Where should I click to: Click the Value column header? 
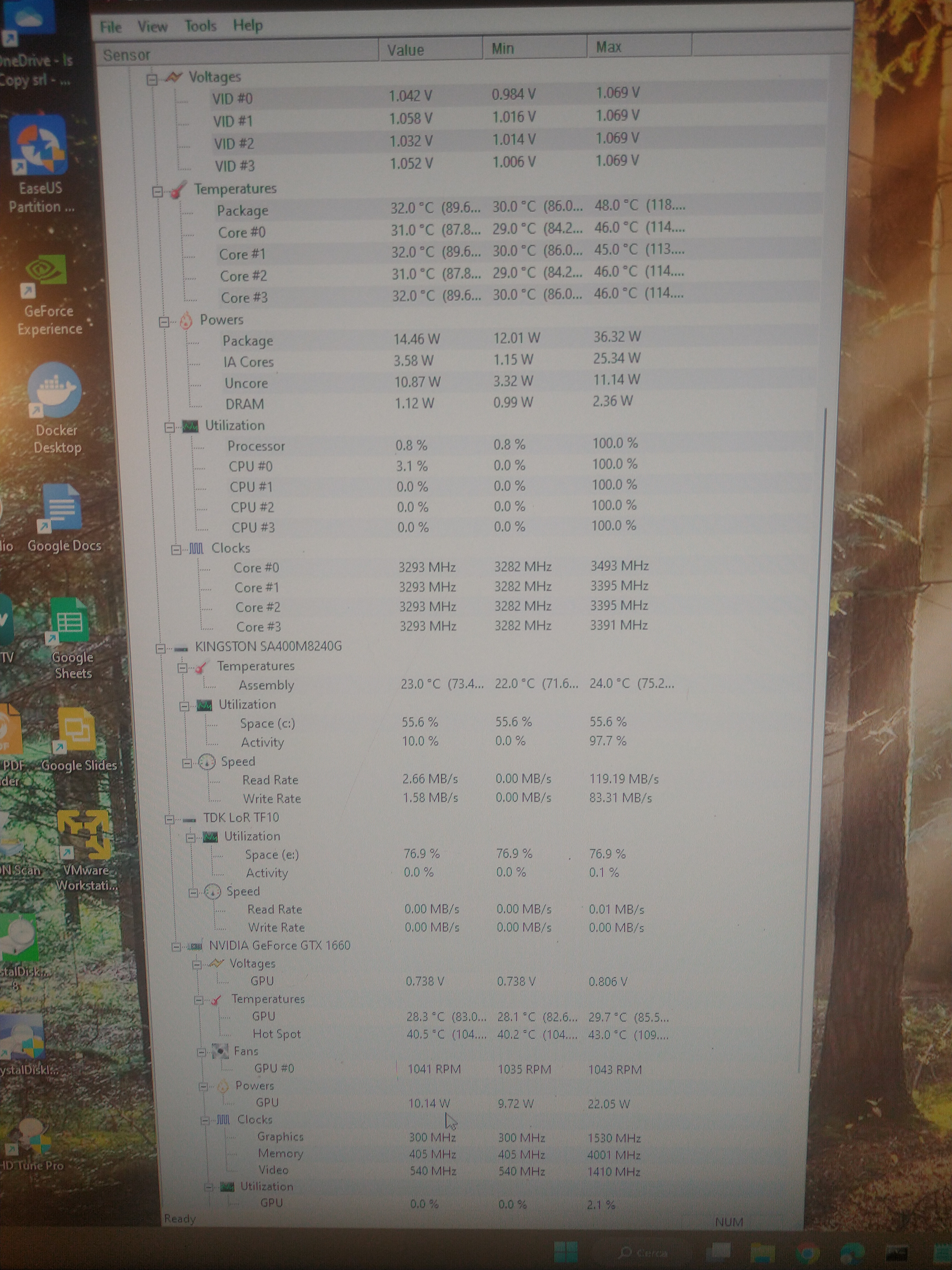(x=430, y=49)
